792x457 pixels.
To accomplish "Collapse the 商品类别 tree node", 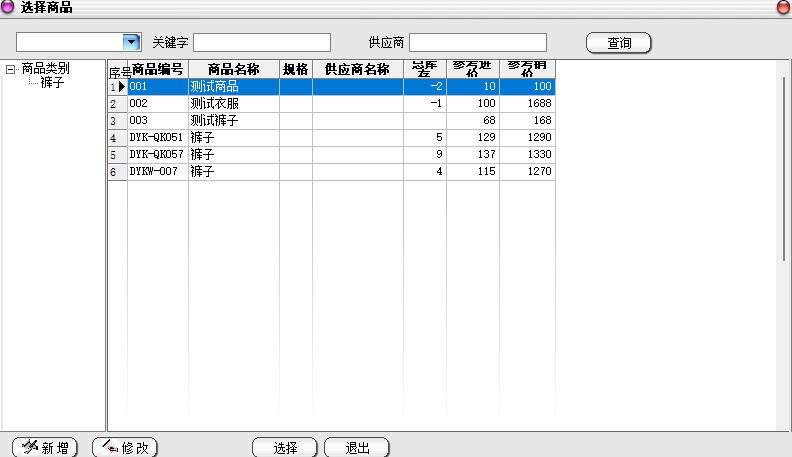I will [x=11, y=69].
